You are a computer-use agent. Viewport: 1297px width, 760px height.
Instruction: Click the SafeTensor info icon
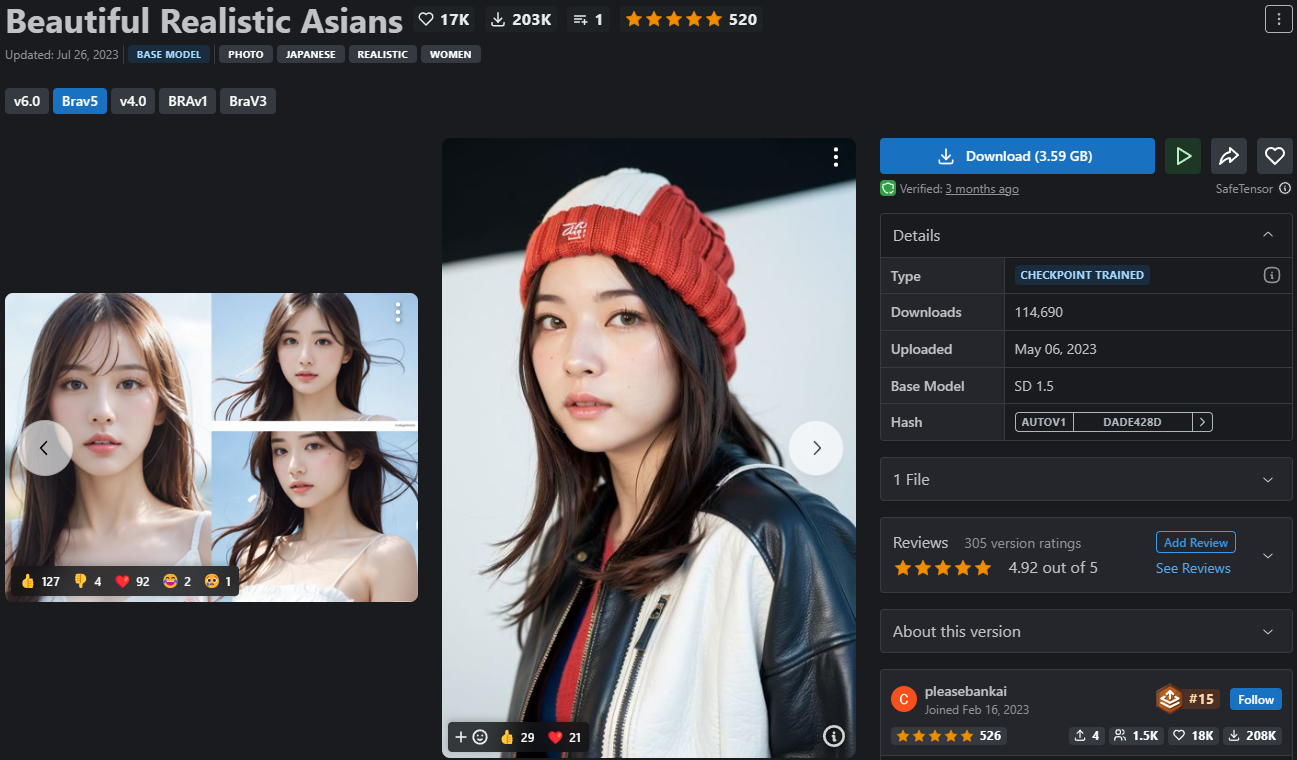(1285, 188)
